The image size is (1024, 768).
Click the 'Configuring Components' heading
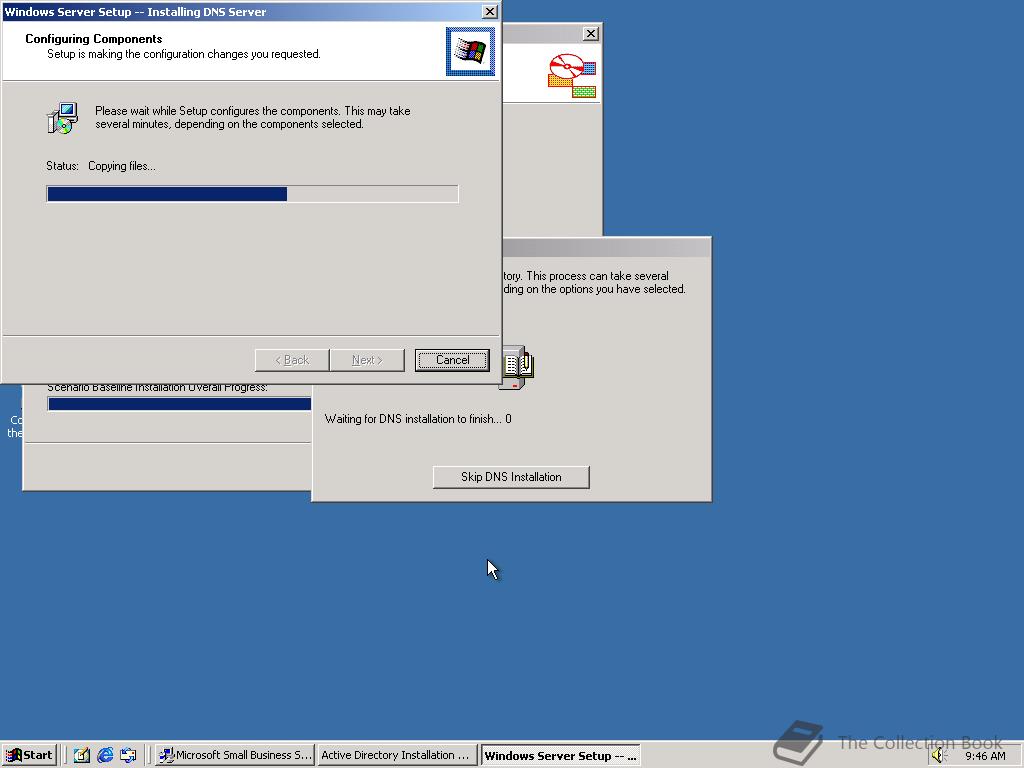[x=93, y=39]
